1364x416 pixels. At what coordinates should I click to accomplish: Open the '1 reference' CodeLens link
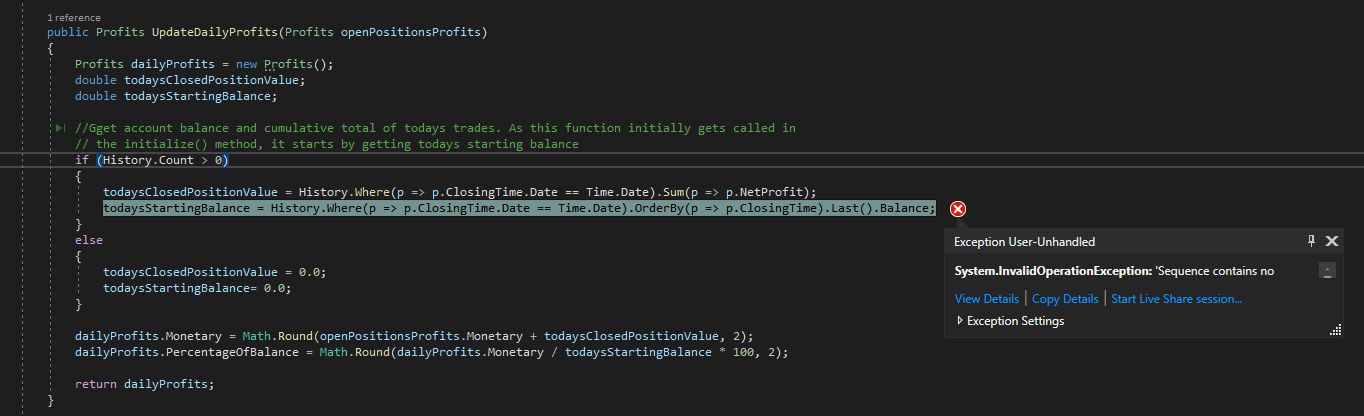point(74,19)
